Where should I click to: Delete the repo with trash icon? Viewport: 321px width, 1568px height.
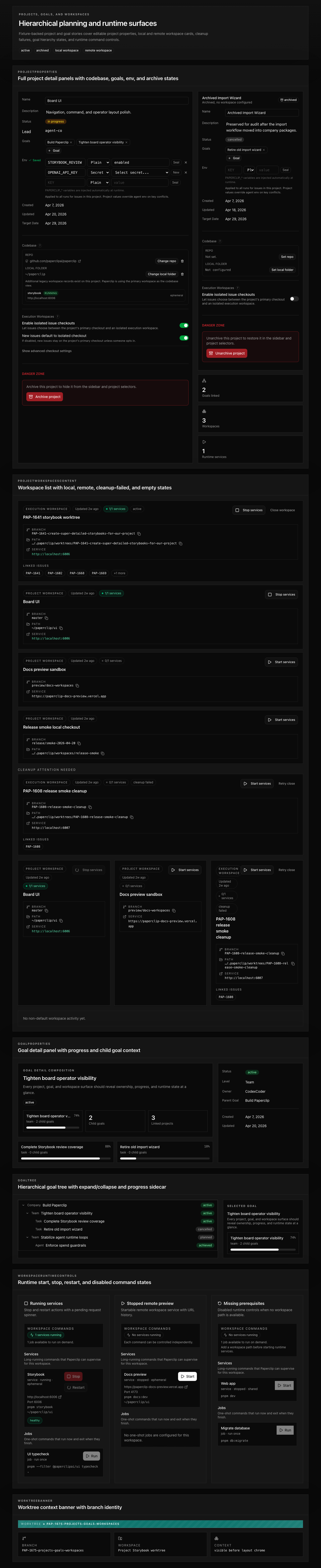(x=182, y=261)
